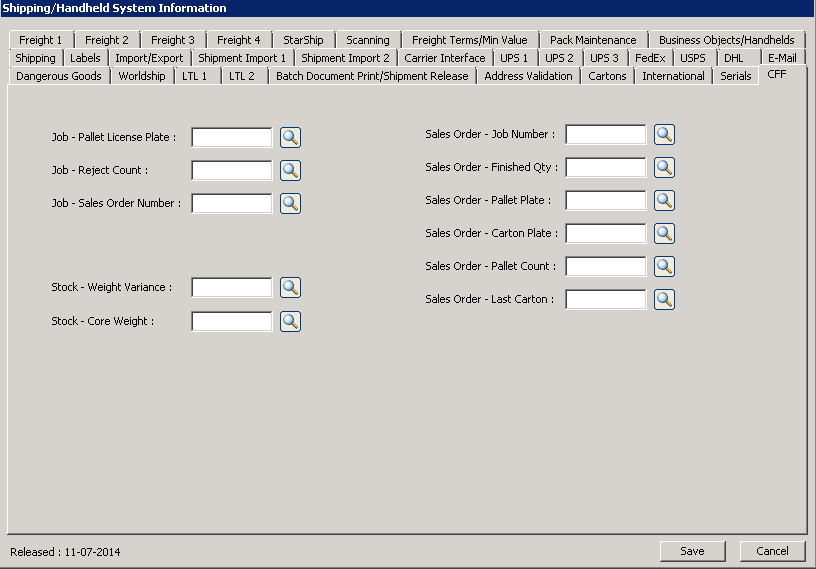Screen dimensions: 816x569
Task: Click the lookup icon for Job - Pallet License Plate
Action: point(290,138)
